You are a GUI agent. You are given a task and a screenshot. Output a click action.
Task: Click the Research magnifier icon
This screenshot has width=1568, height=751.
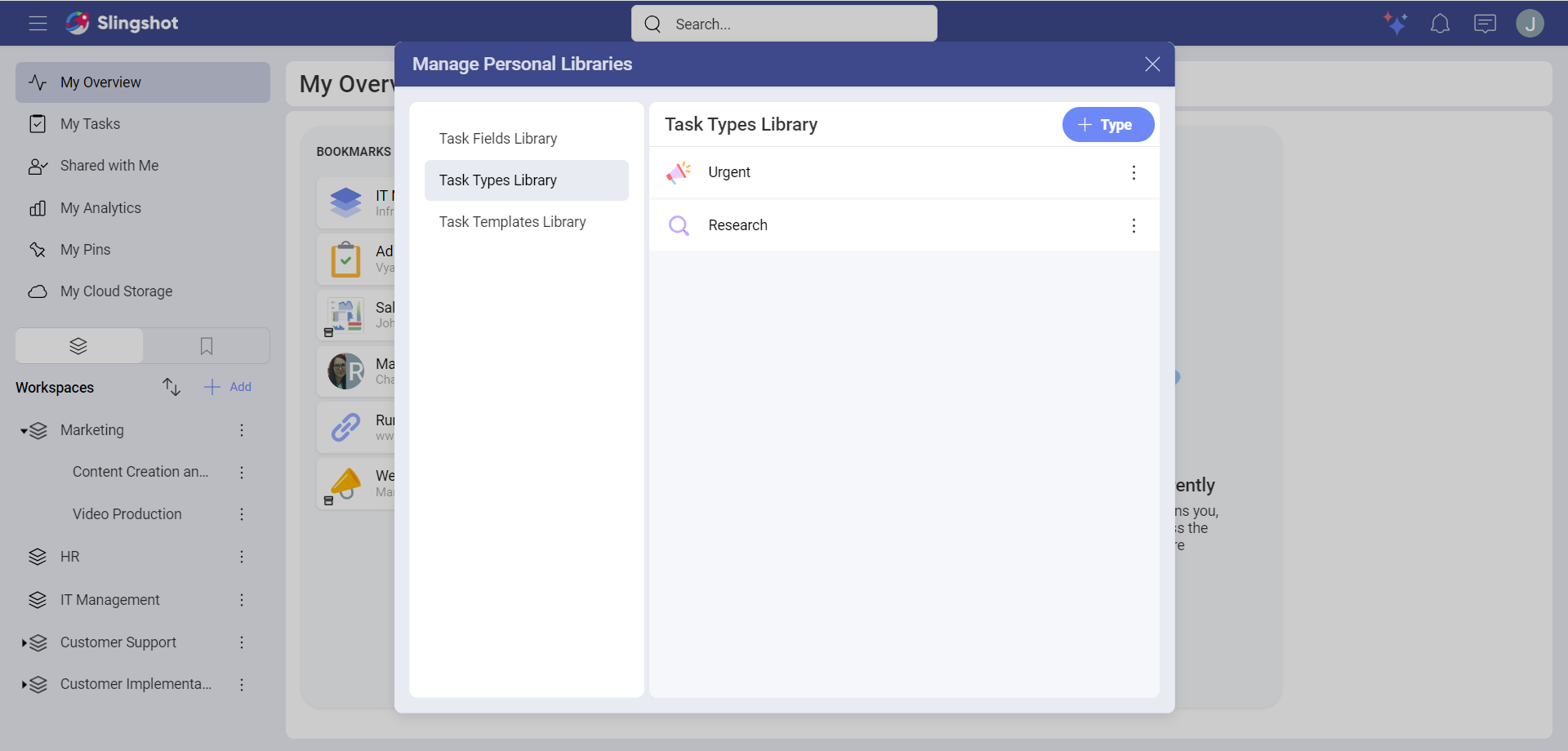pos(679,225)
